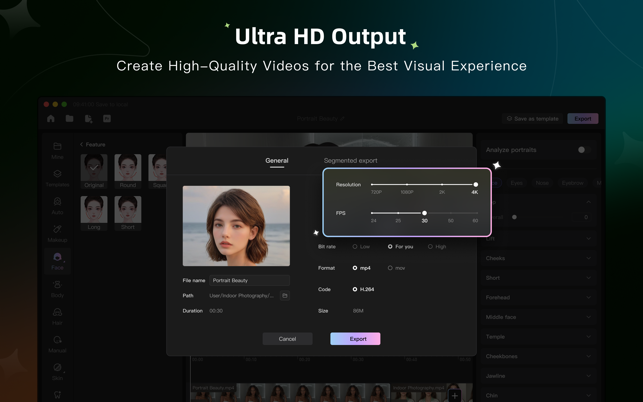This screenshot has width=643, height=402.
Task: Toggle the Analyze portraits switch
Action: 584,150
